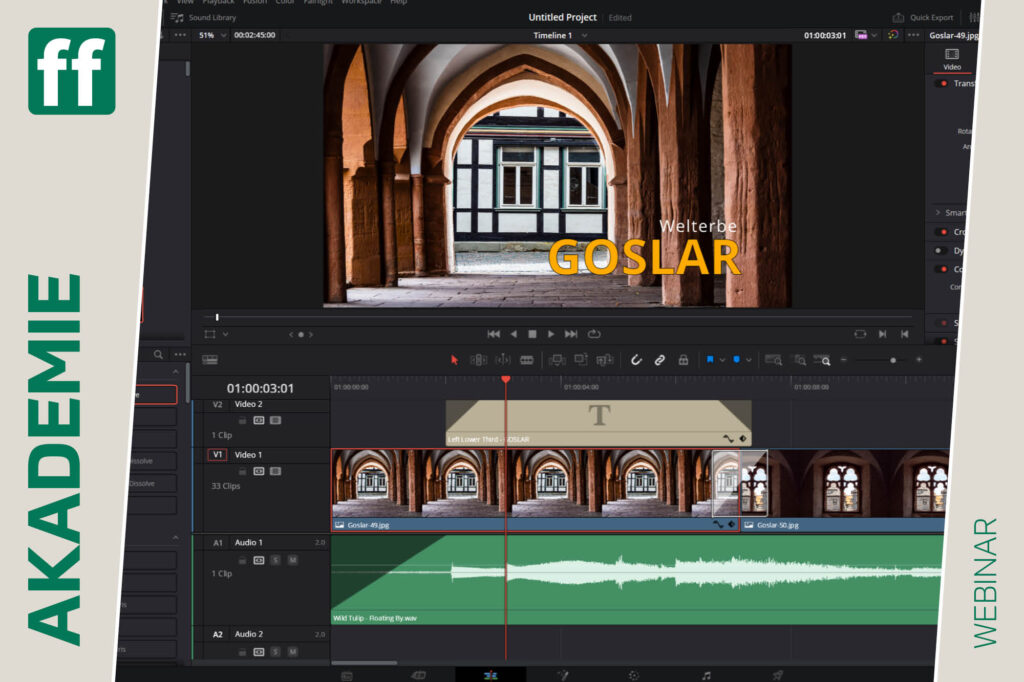Screen dimensions: 1024x682
Task: Select the Left Lower Third title clip
Action: click(x=598, y=423)
